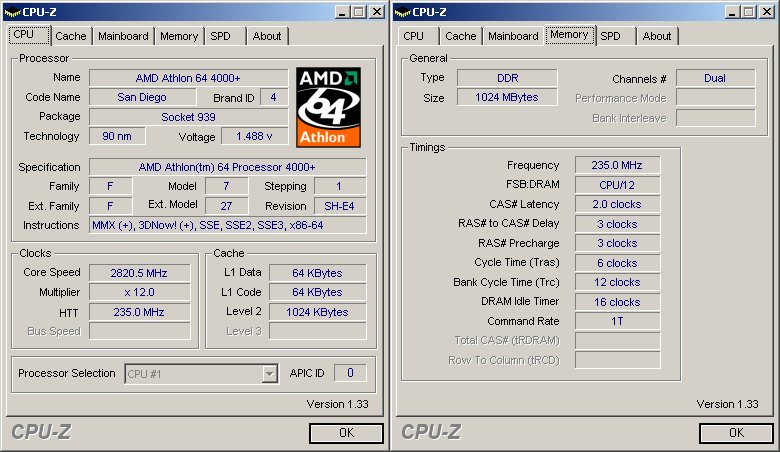Click the Revision value SH-E4
The image size is (780, 452).
pos(340,206)
